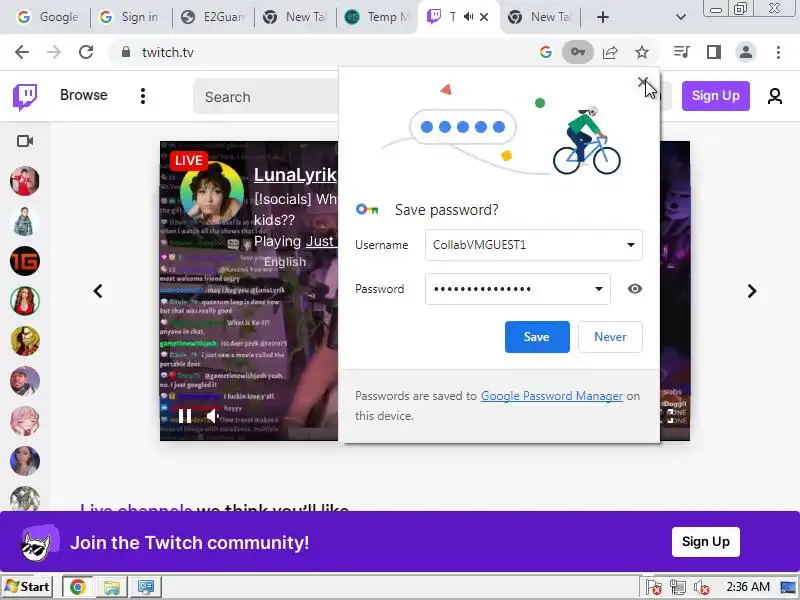Mute the Twitch tab via its speaker icon
Viewport: 800px width, 600px height.
click(468, 17)
